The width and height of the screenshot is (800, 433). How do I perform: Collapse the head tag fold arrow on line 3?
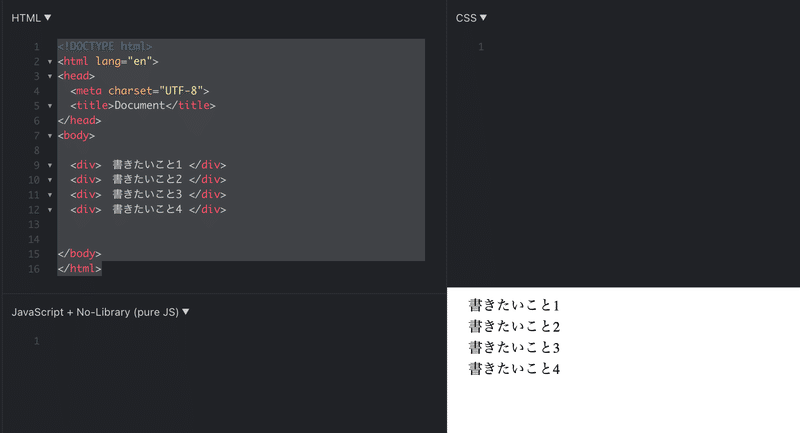tap(50, 77)
